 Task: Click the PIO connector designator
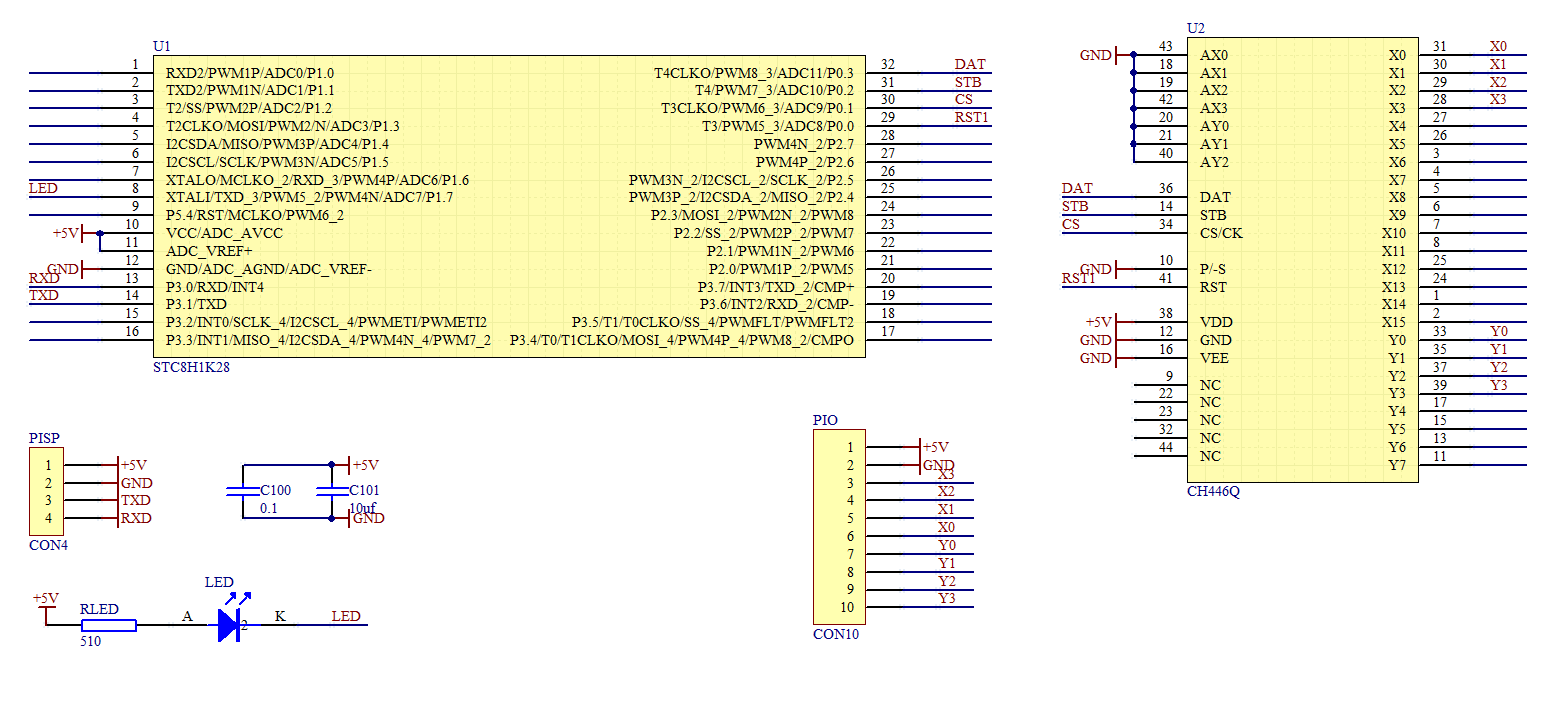[x=825, y=420]
